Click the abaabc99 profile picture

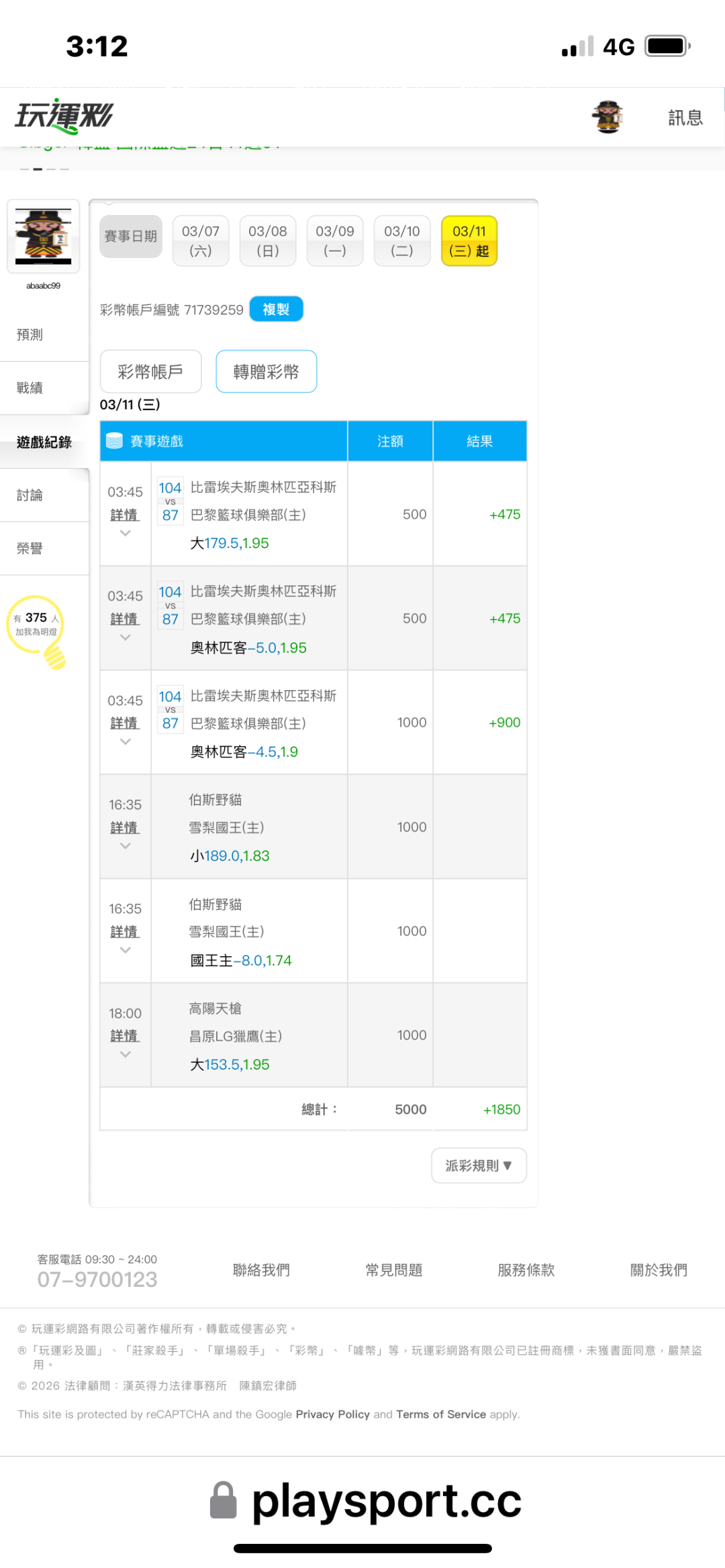click(x=44, y=236)
